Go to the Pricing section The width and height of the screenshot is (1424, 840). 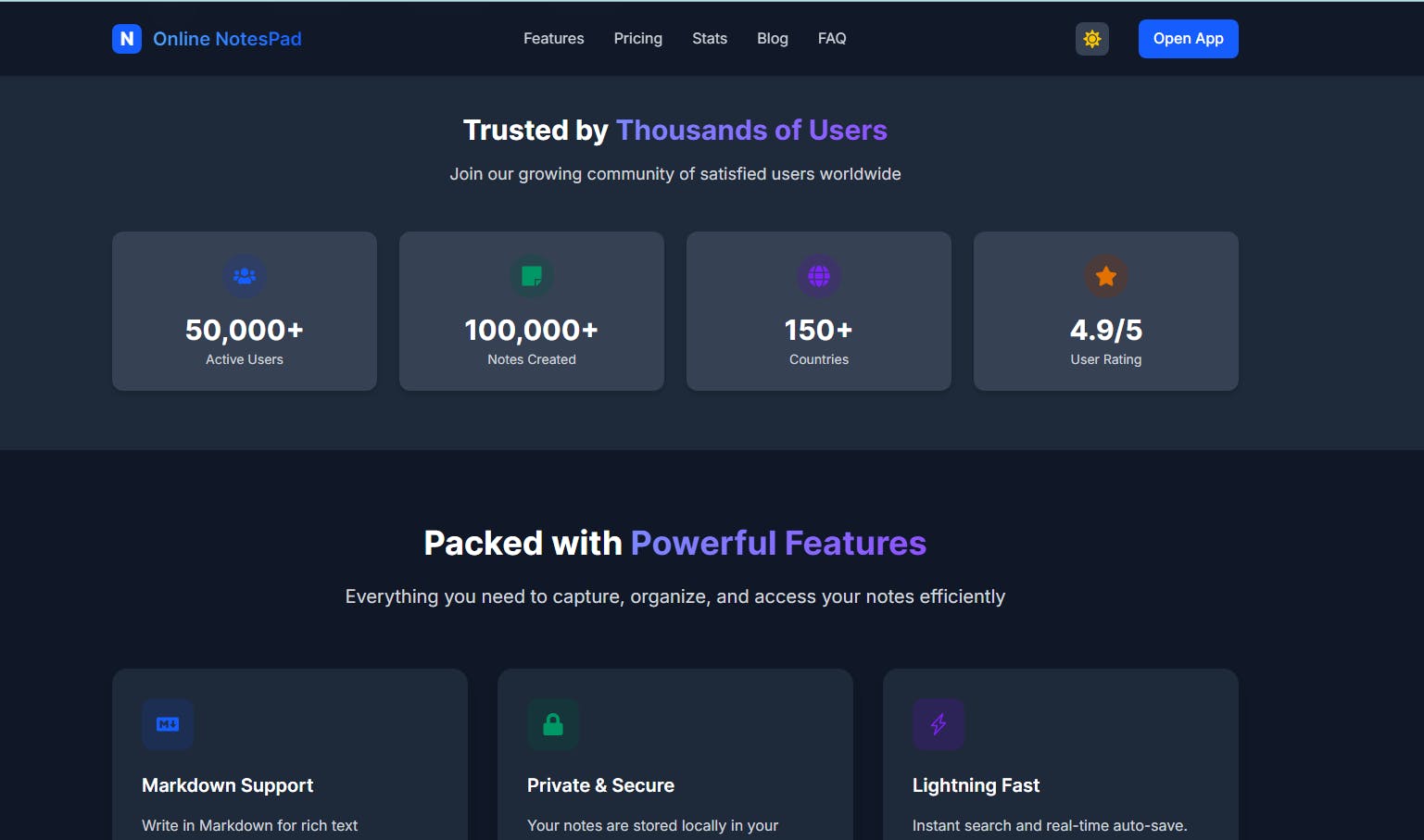pos(638,39)
